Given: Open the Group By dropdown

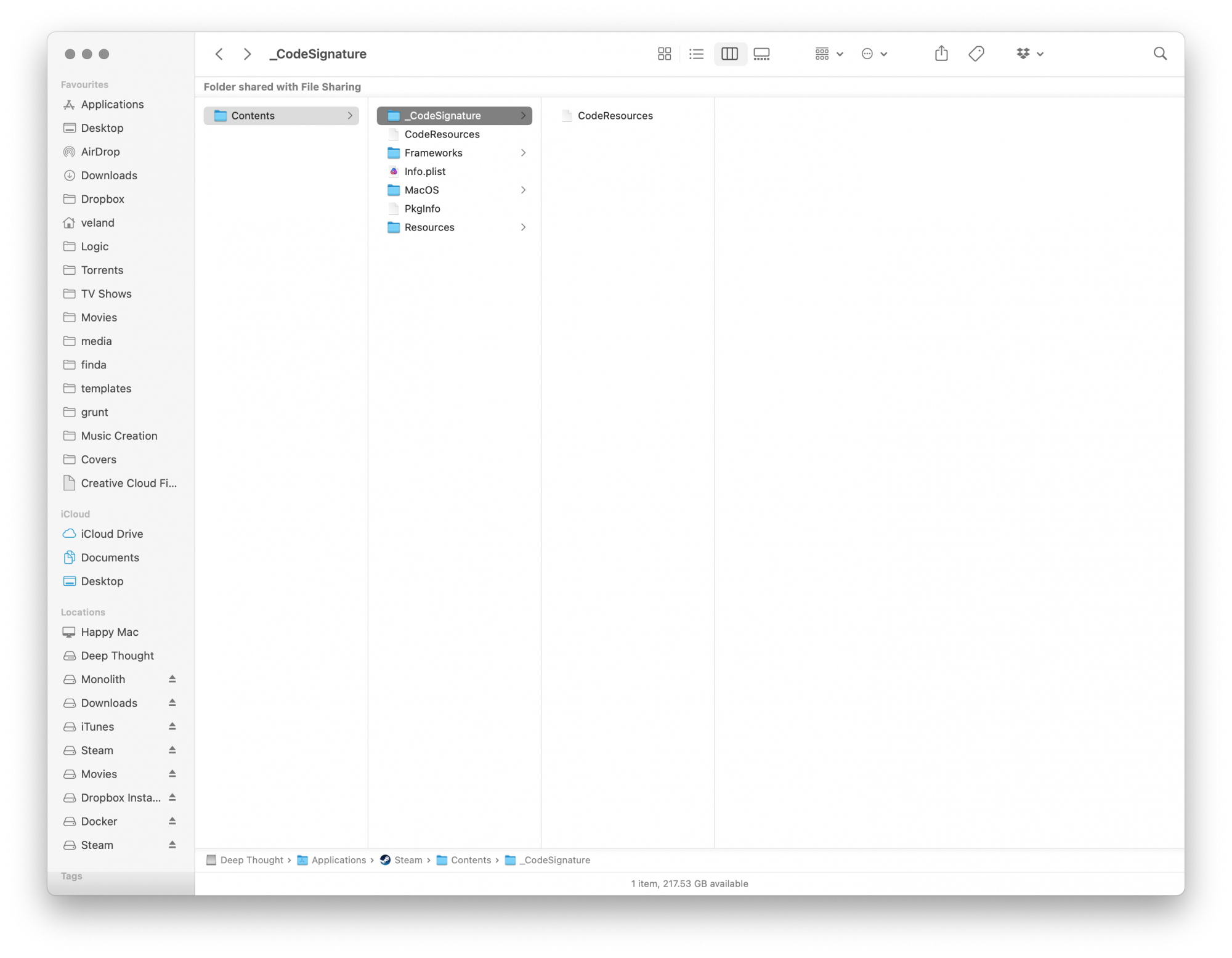Looking at the screenshot, I should pyautogui.click(x=829, y=54).
